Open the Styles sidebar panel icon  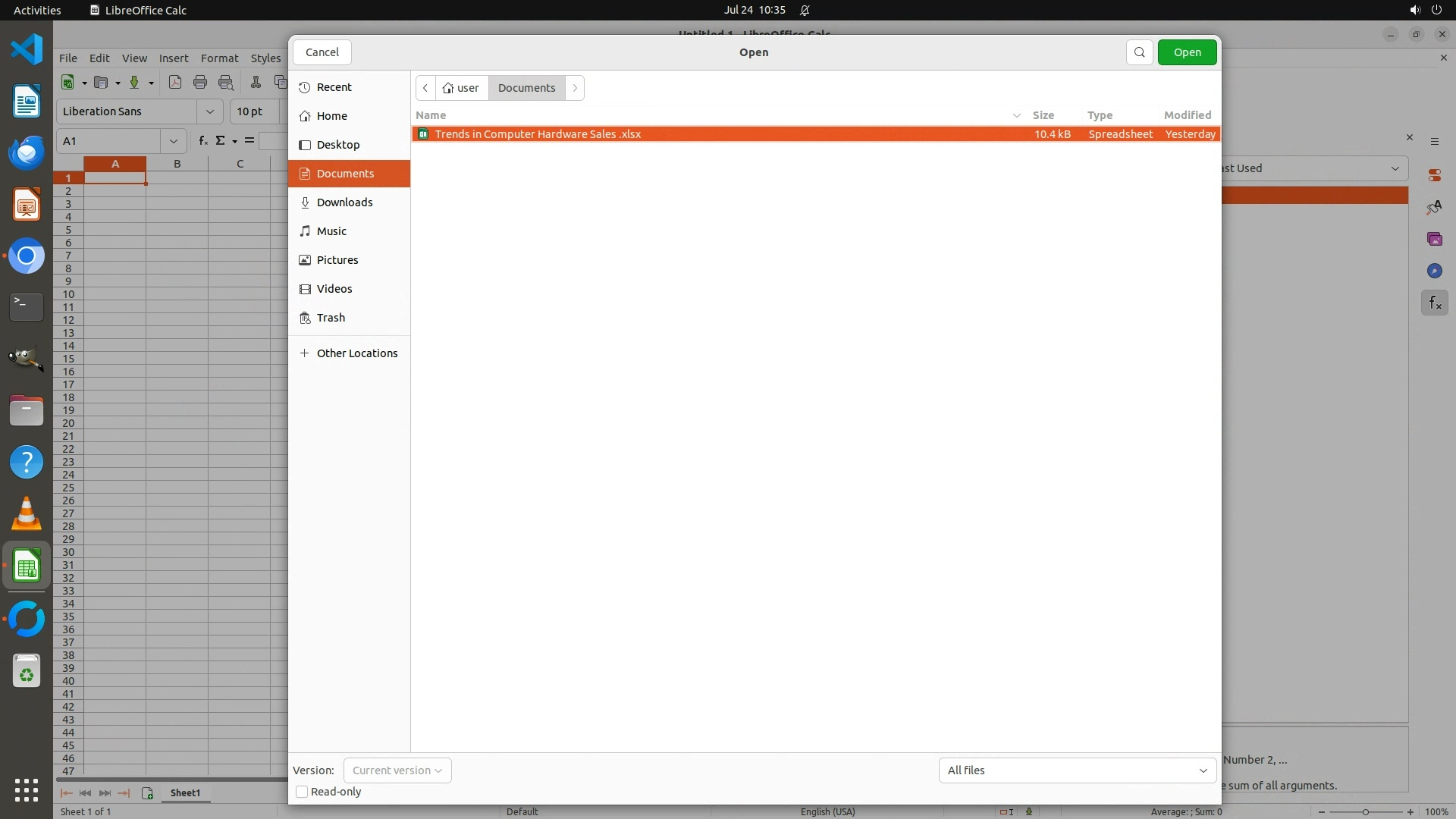tap(1434, 207)
